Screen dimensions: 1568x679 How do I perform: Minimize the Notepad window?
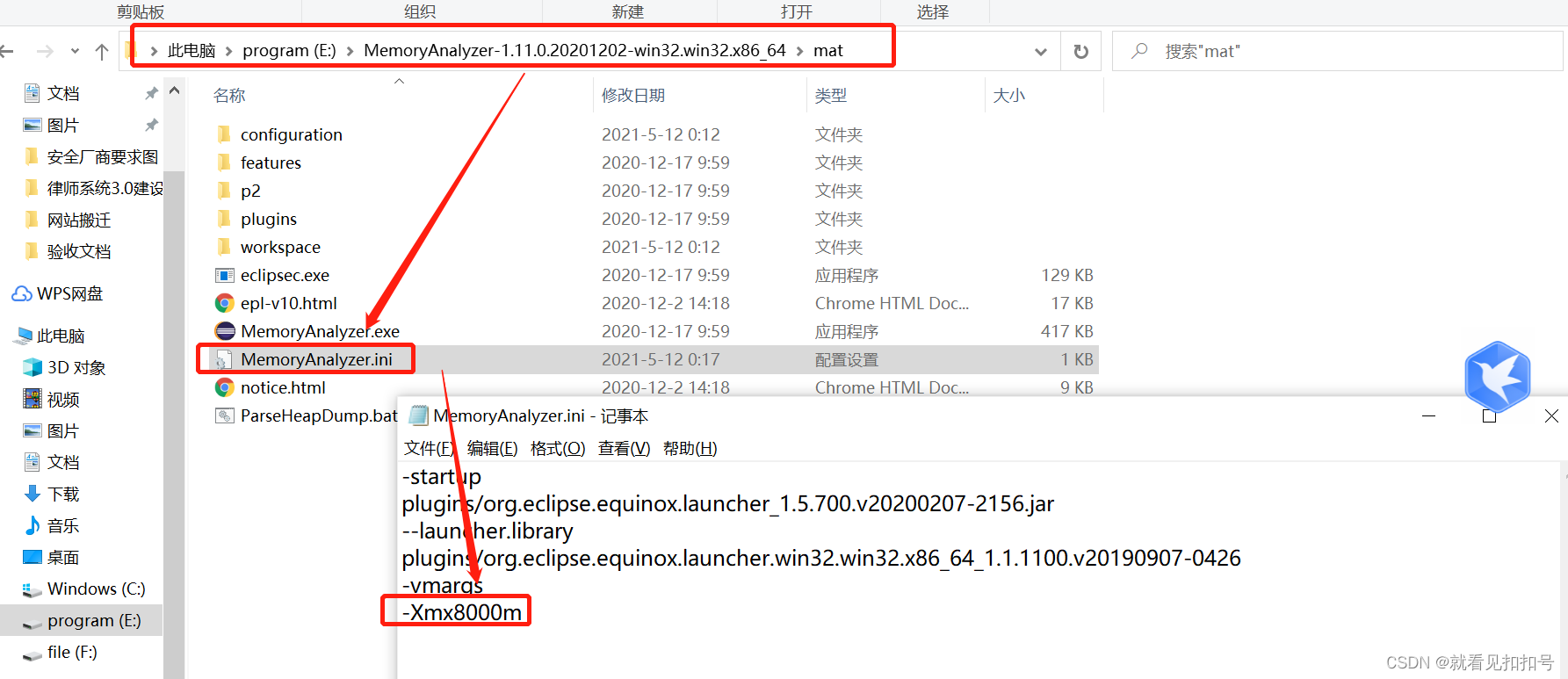point(1429,415)
